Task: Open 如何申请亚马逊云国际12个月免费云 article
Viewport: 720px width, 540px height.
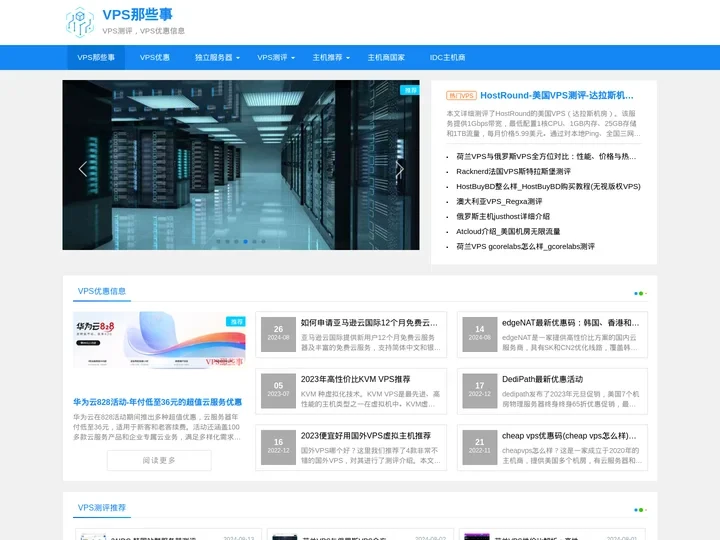Action: pos(369,323)
